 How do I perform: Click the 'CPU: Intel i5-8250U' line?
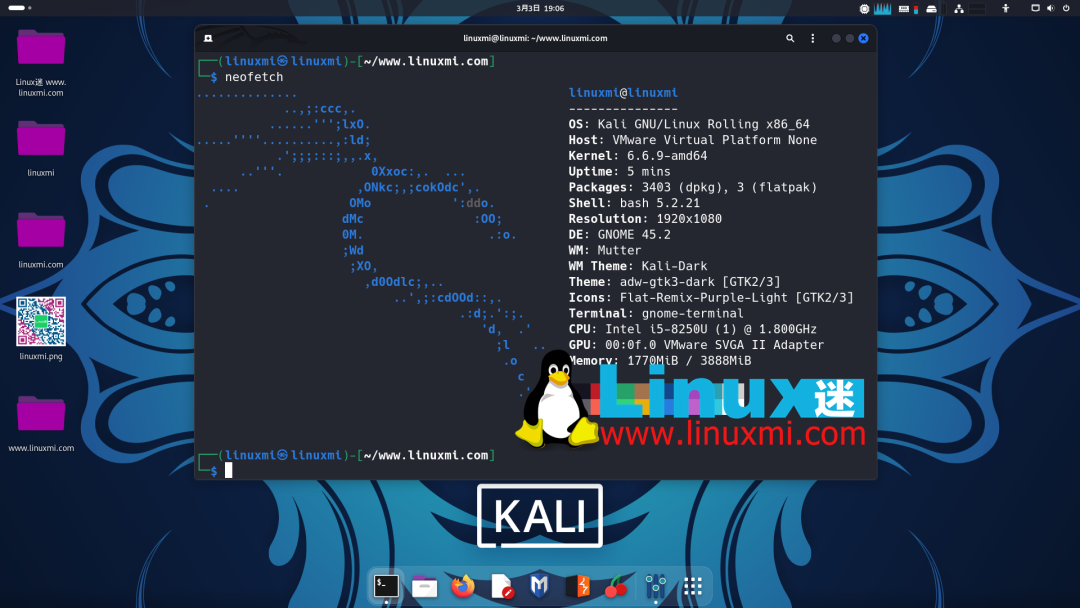(x=692, y=329)
